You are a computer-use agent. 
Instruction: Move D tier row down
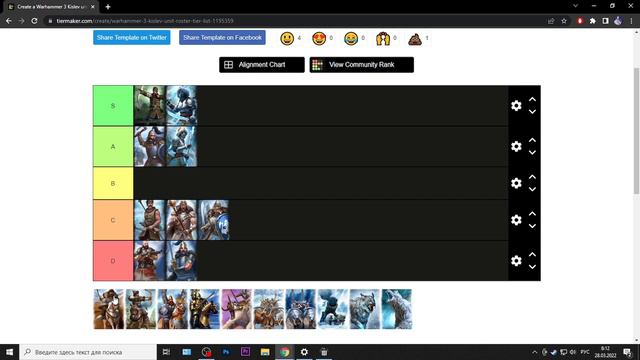pos(532,267)
